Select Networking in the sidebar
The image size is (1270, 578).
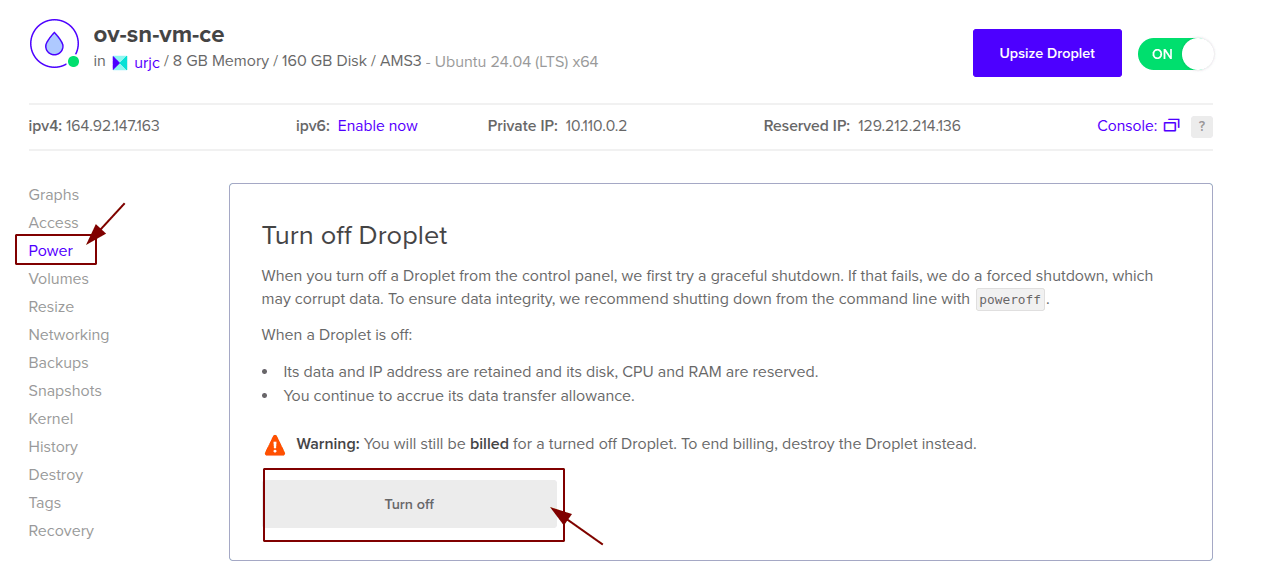click(68, 334)
